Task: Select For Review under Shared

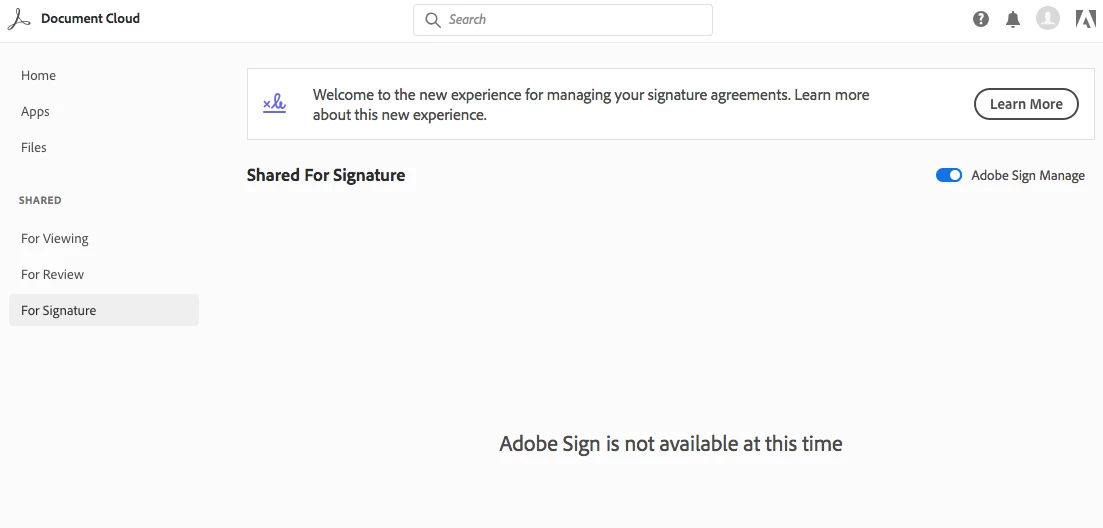Action: (53, 275)
